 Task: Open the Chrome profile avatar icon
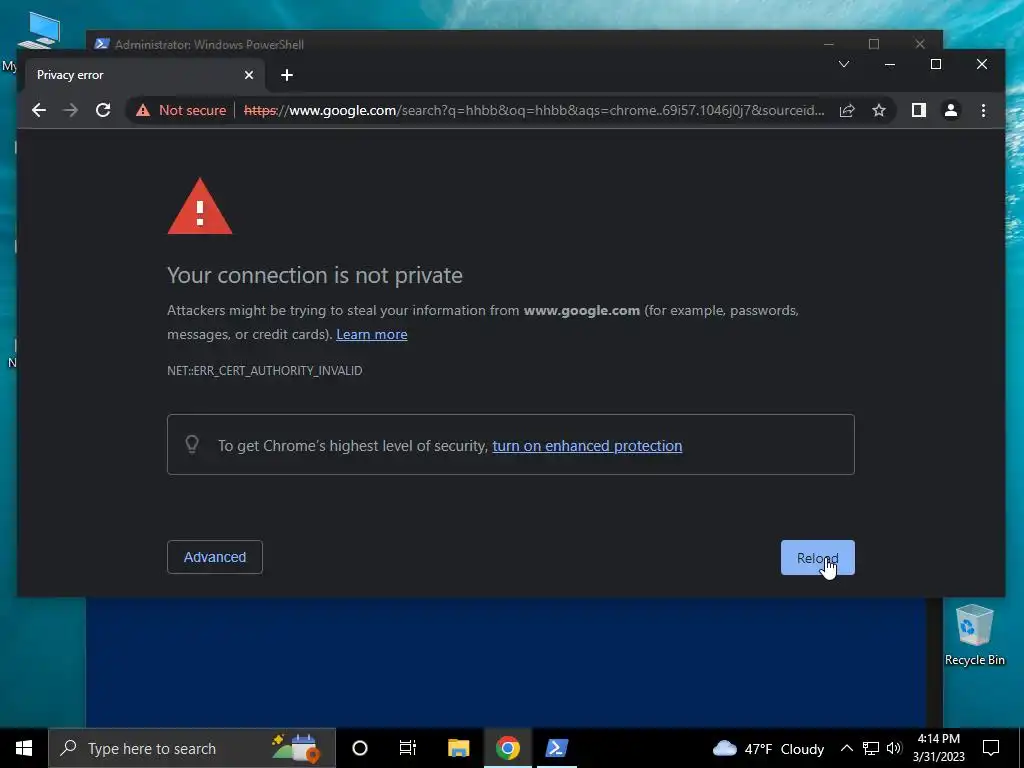pos(951,110)
